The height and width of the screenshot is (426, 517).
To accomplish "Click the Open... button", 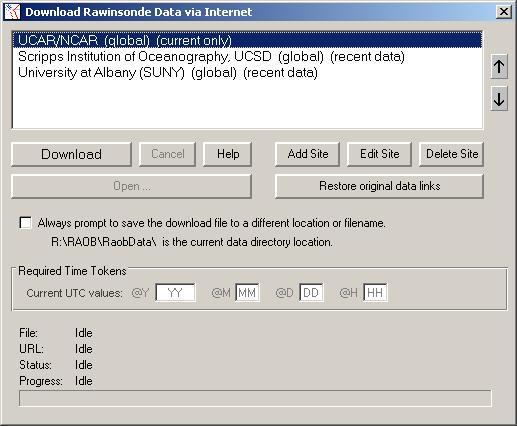I will coord(131,186).
